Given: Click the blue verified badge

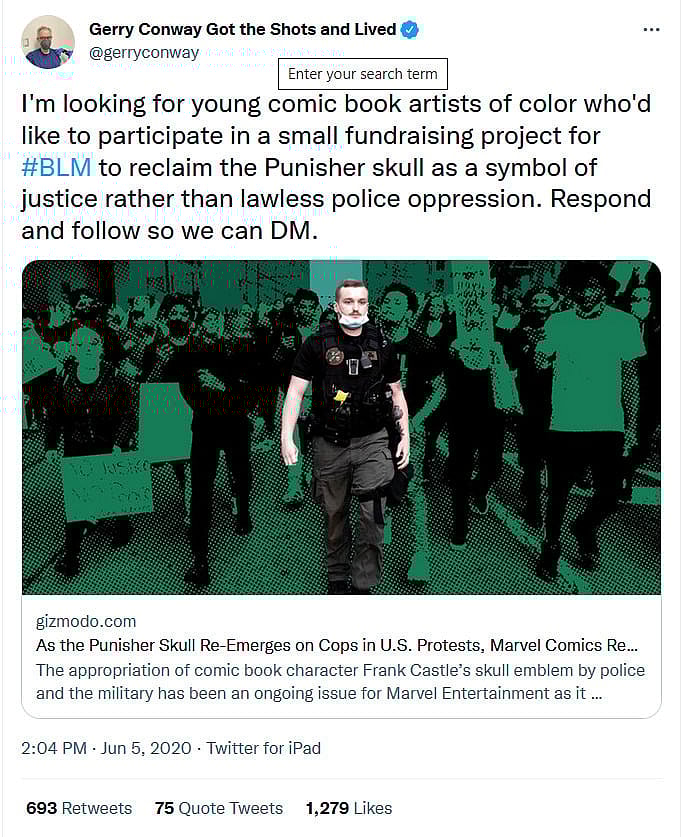Looking at the screenshot, I should tap(410, 30).
